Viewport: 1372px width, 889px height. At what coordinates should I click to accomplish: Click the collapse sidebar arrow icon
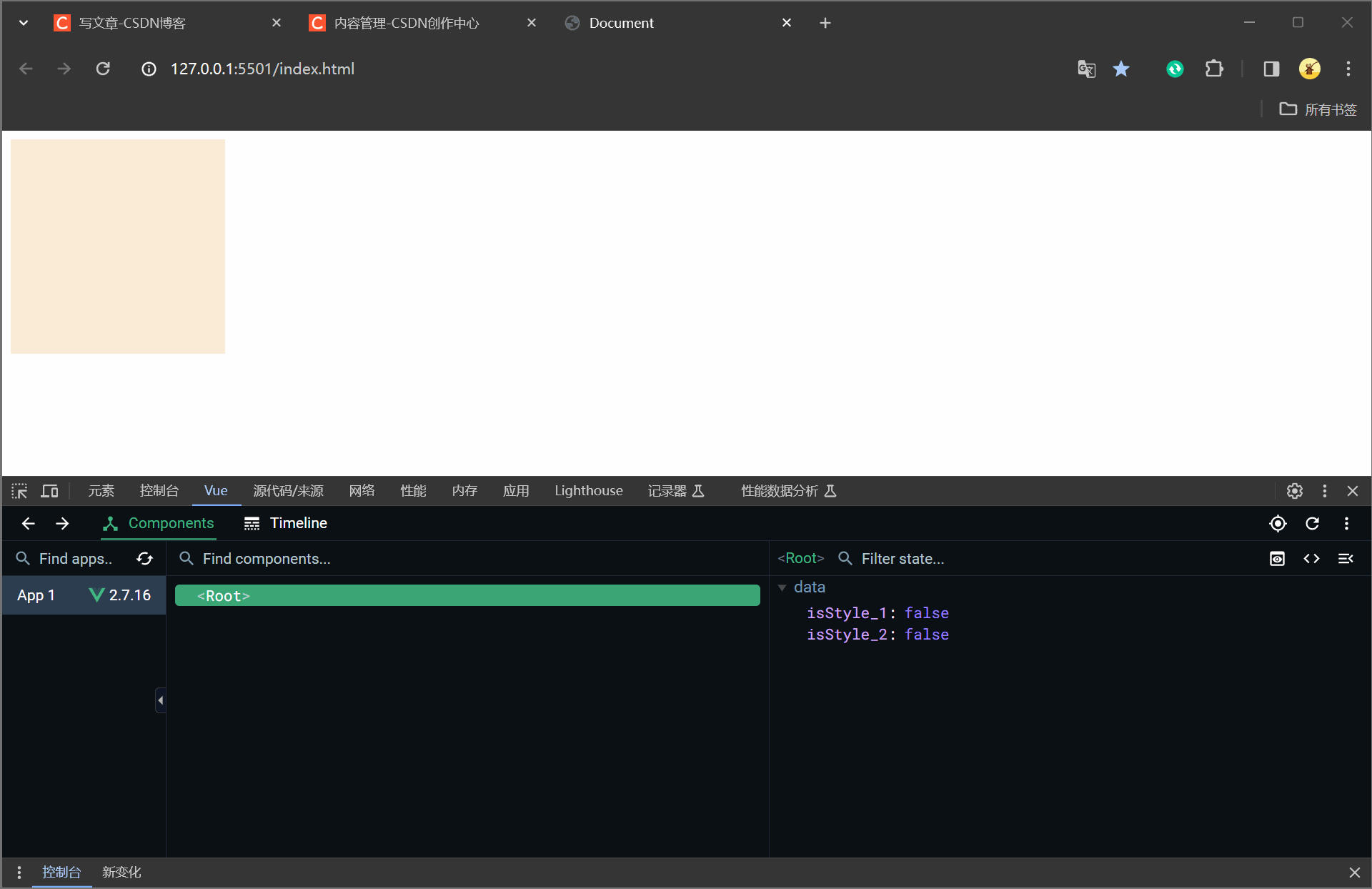(160, 700)
